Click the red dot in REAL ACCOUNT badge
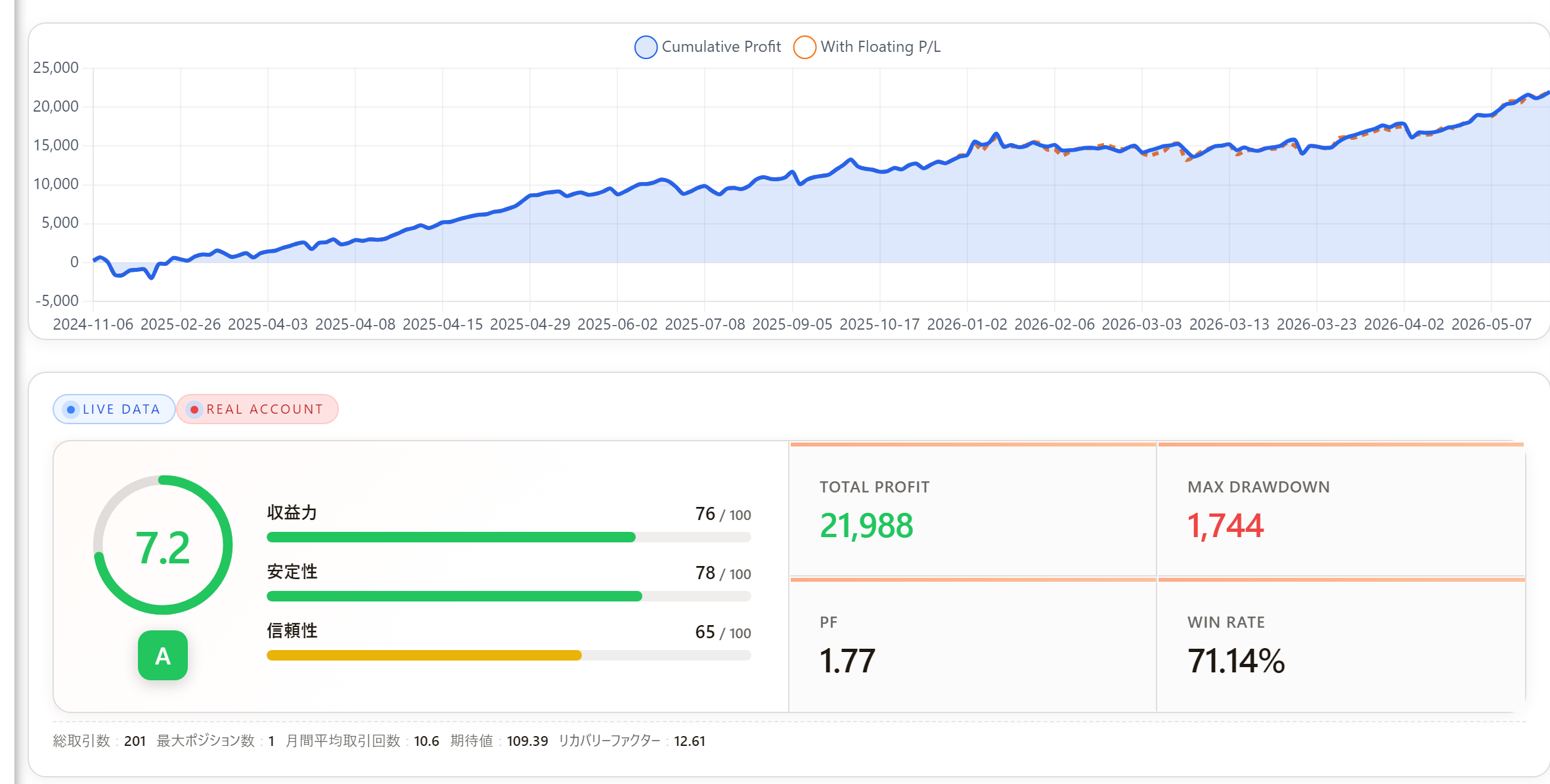 click(x=194, y=410)
